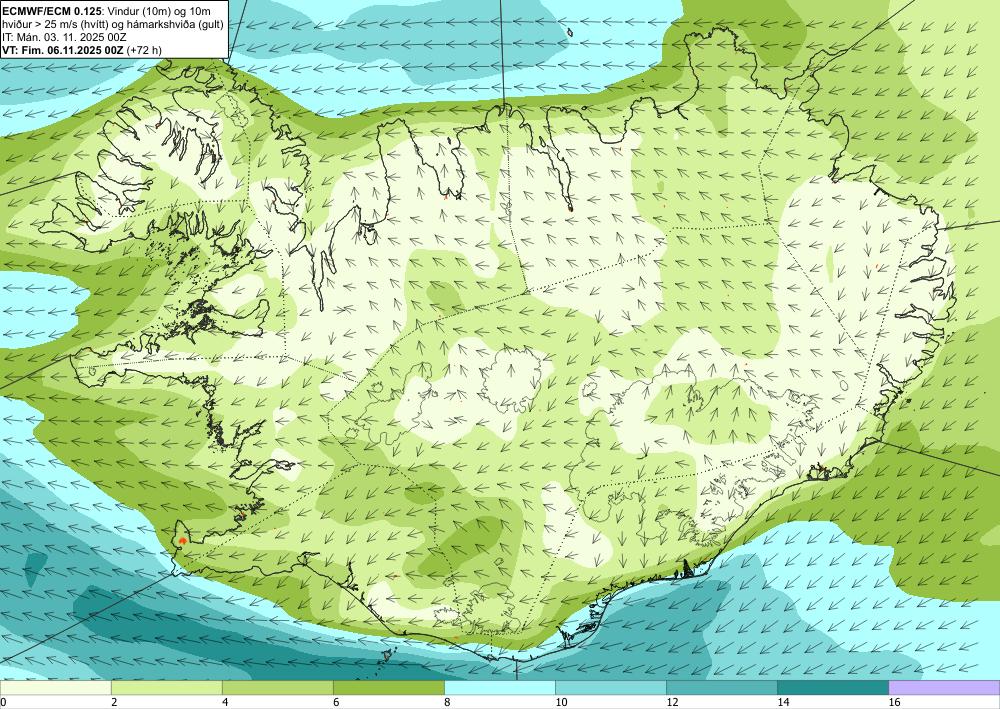Click the 14–16 m/s deep teal swatch
Screen dimensions: 1000x709
[832, 687]
